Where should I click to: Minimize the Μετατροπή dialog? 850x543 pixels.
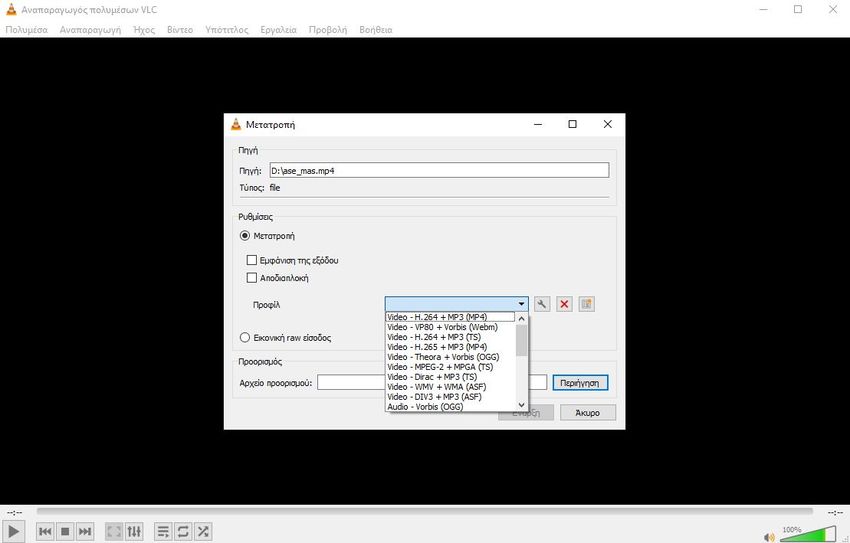tap(538, 124)
